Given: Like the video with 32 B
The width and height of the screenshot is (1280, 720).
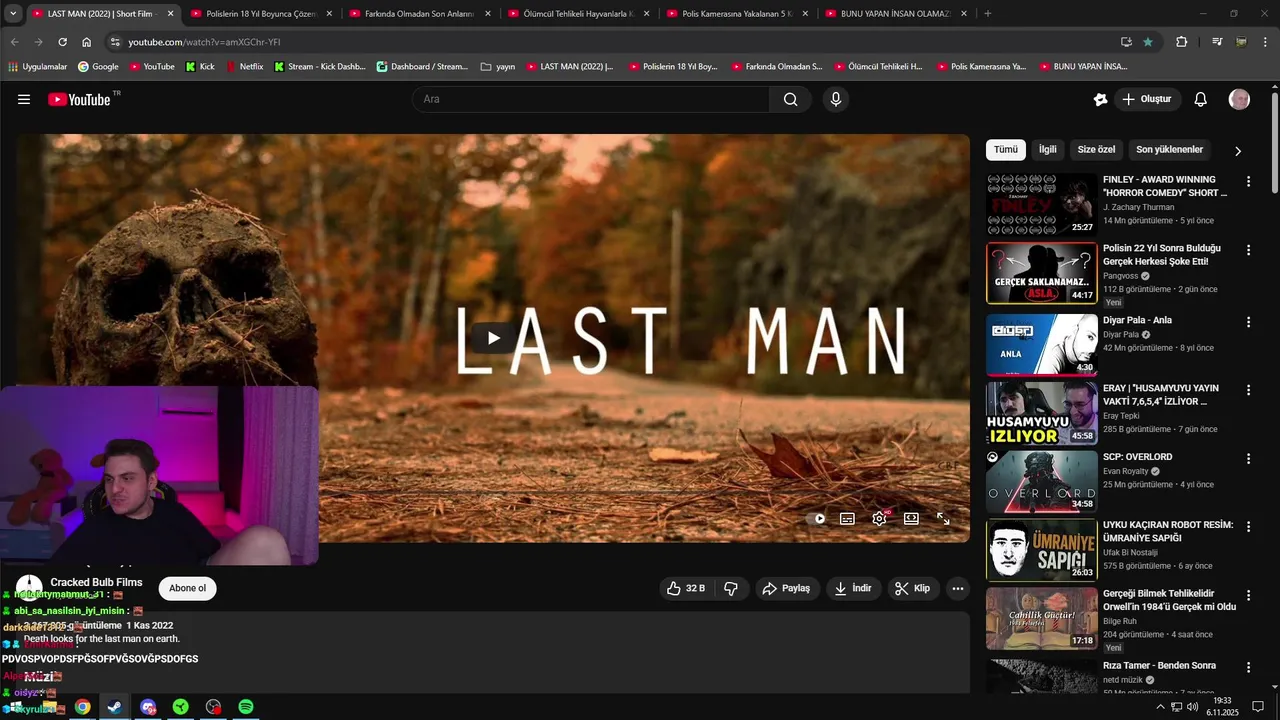Looking at the screenshot, I should [686, 588].
